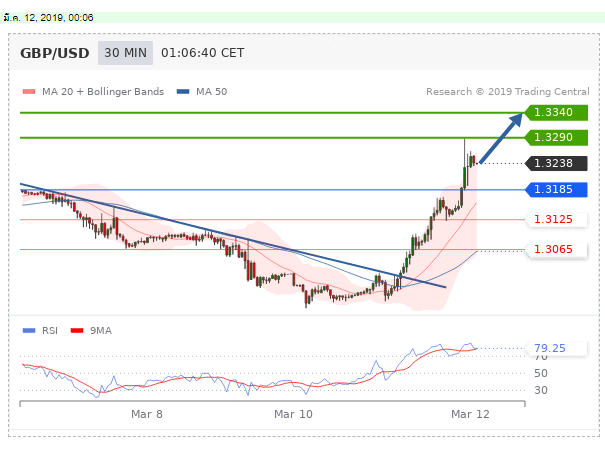Click the 1.3185 pivot level tag
The width and height of the screenshot is (605, 451).
tap(556, 189)
